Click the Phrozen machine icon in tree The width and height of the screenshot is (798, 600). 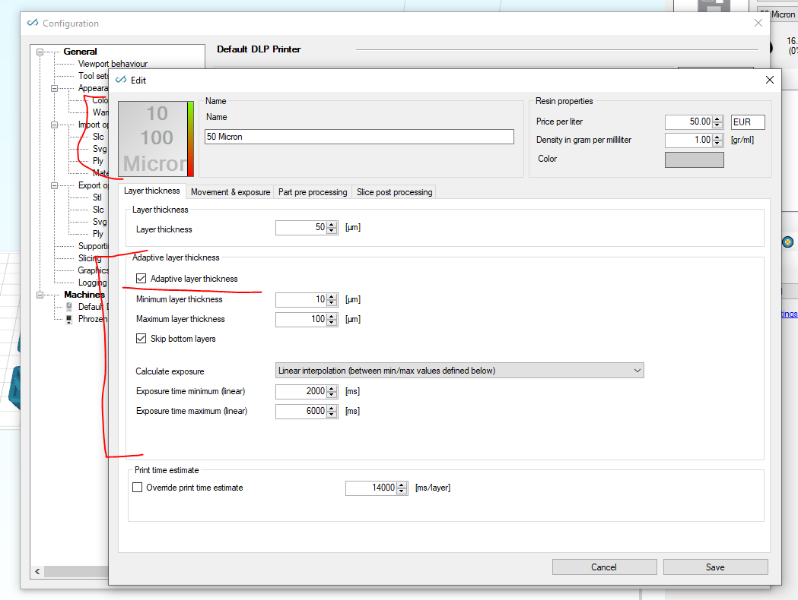click(x=69, y=319)
